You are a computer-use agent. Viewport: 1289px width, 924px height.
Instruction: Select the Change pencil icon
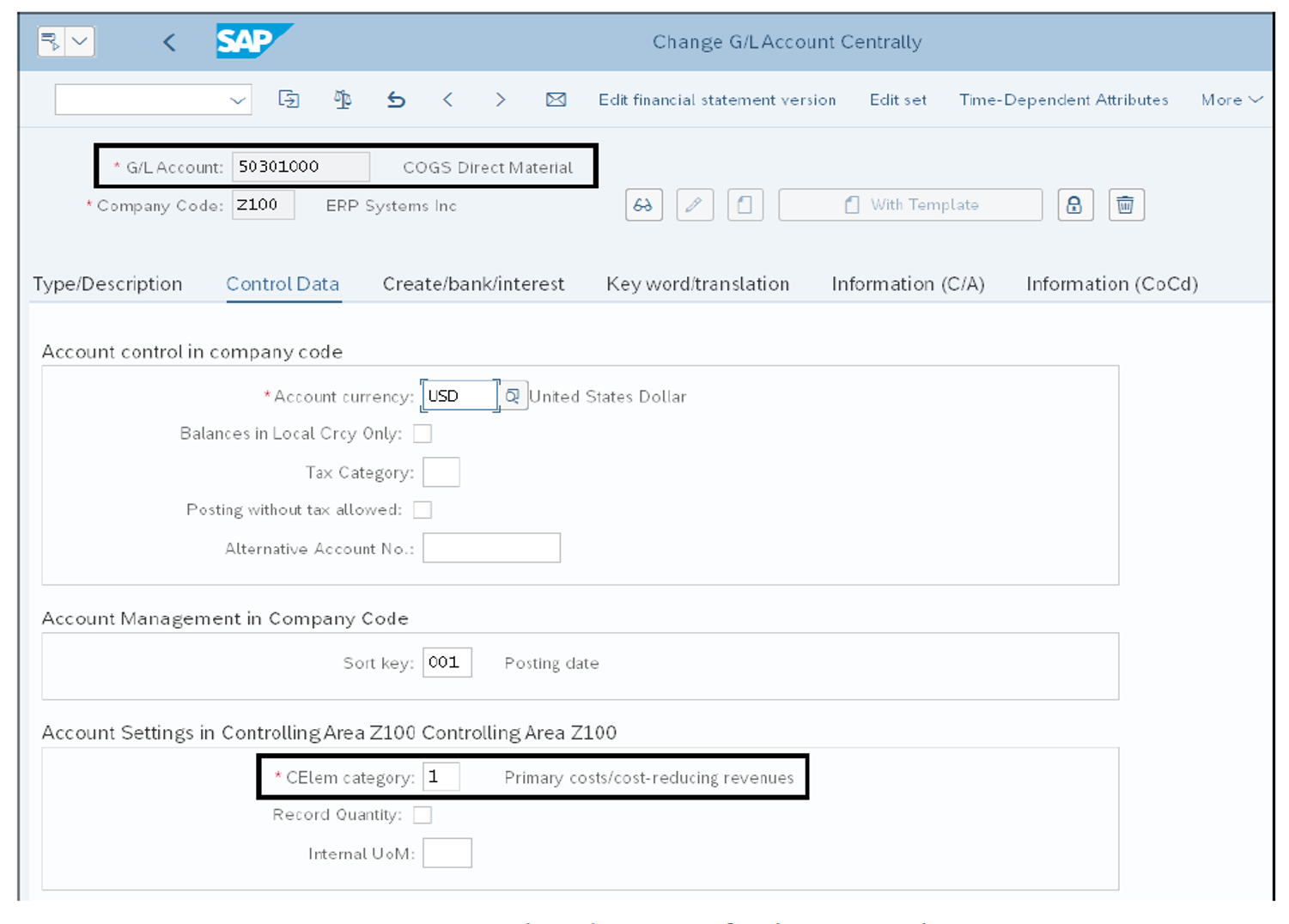[x=695, y=204]
